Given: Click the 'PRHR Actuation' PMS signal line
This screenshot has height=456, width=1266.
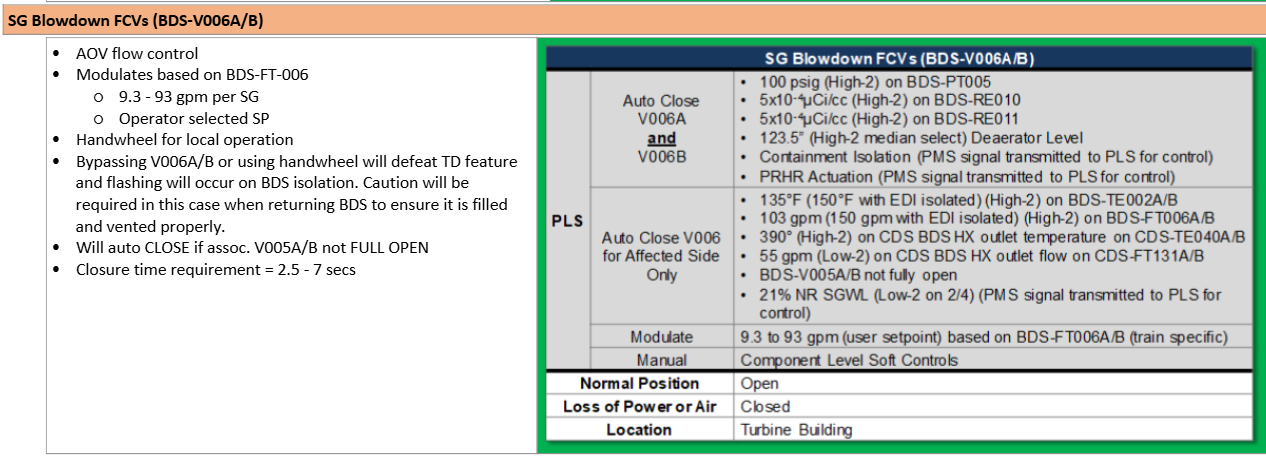Looking at the screenshot, I should pos(969,175).
